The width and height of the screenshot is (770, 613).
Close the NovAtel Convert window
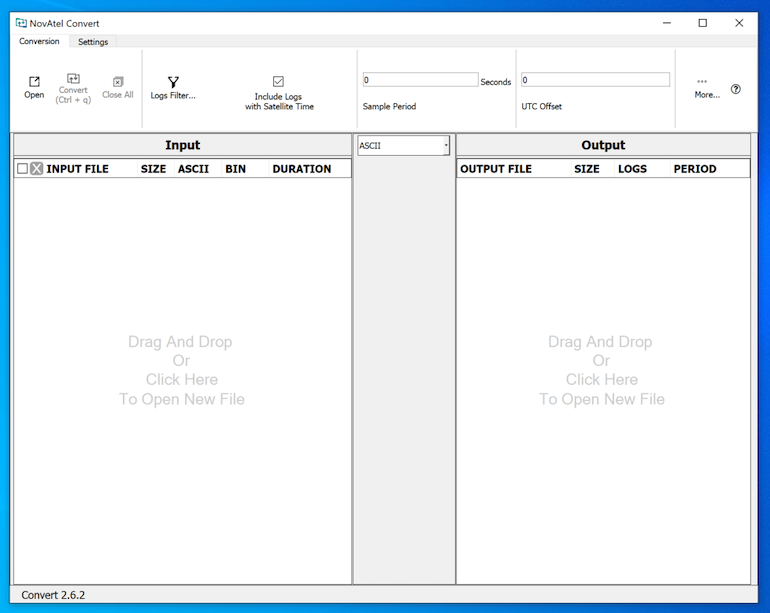[x=739, y=23]
